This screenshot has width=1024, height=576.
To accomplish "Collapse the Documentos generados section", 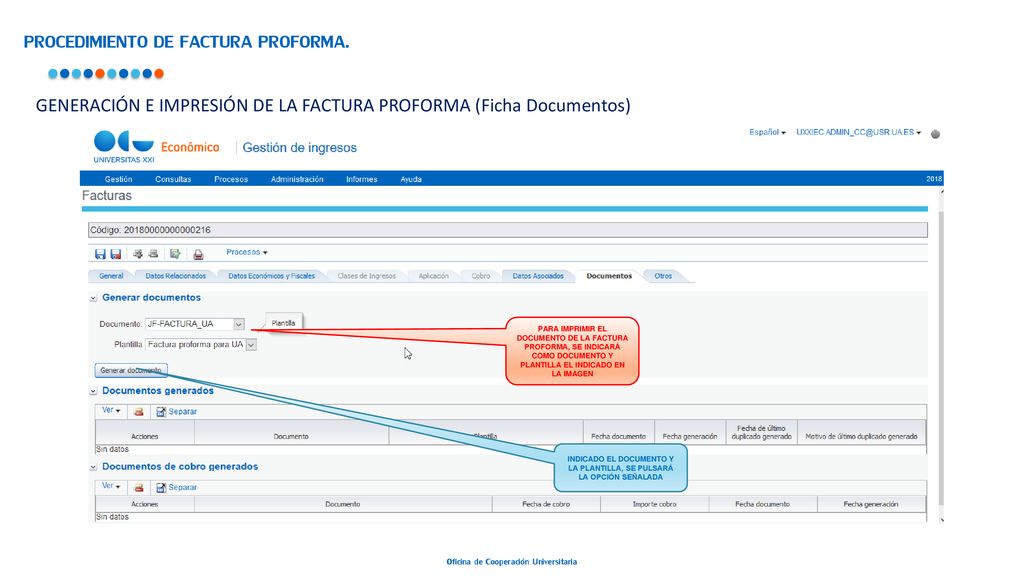I will (93, 391).
